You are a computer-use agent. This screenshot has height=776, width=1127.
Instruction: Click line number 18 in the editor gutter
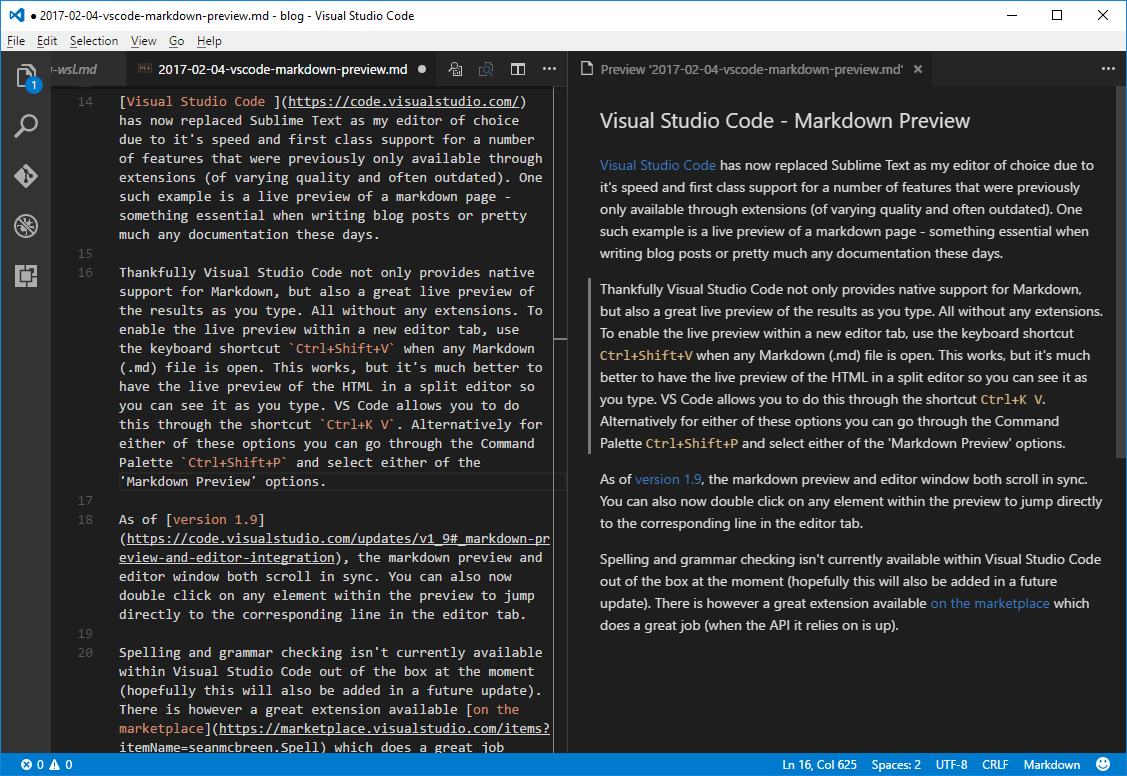(x=86, y=519)
